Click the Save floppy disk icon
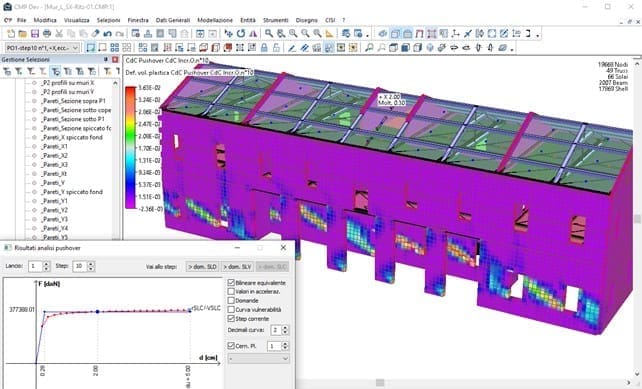Screen dimensions: 642x389 pos(35,34)
